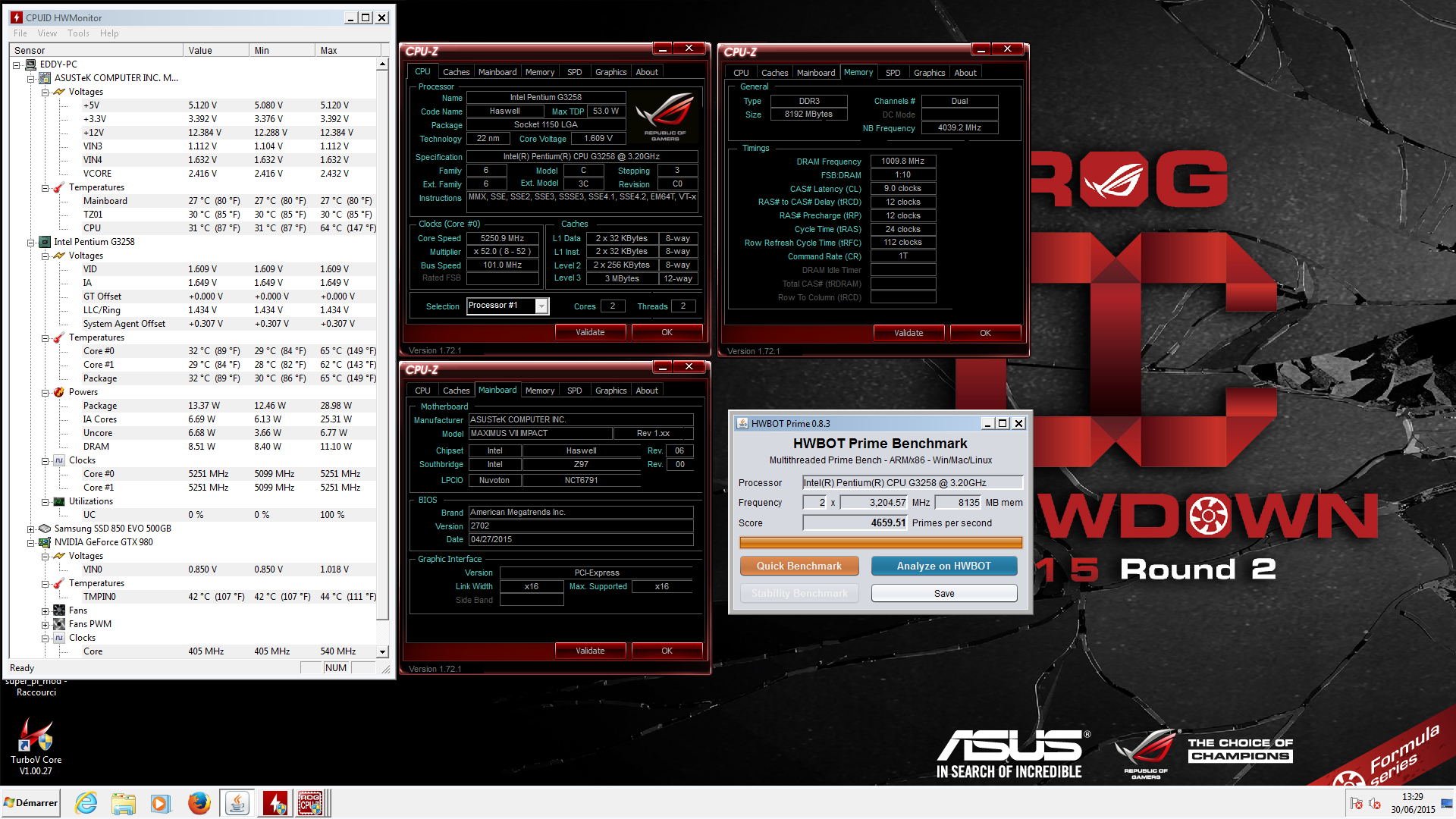Click the CPUID HWMonitor title bar icon
Screen dimensions: 1456x819
click(x=17, y=17)
